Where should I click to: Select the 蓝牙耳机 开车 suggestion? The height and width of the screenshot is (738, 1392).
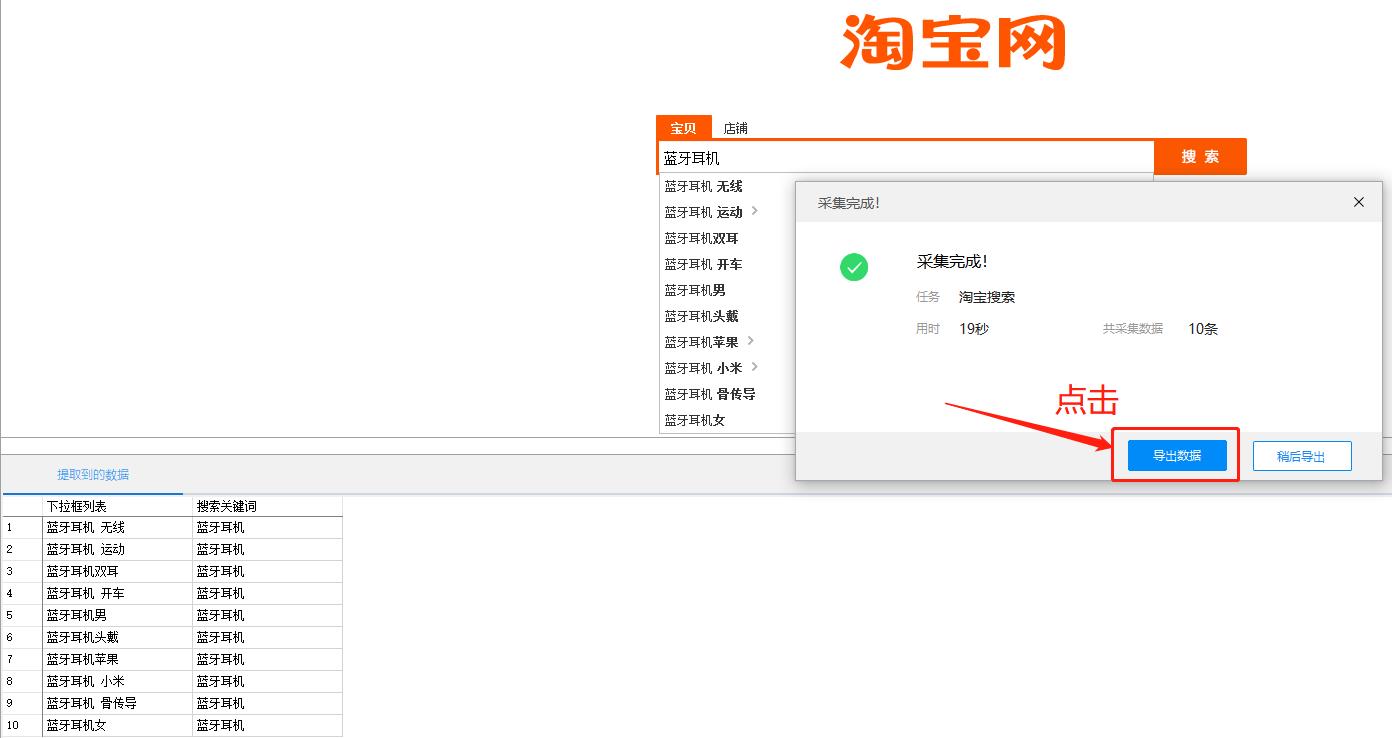click(x=700, y=264)
